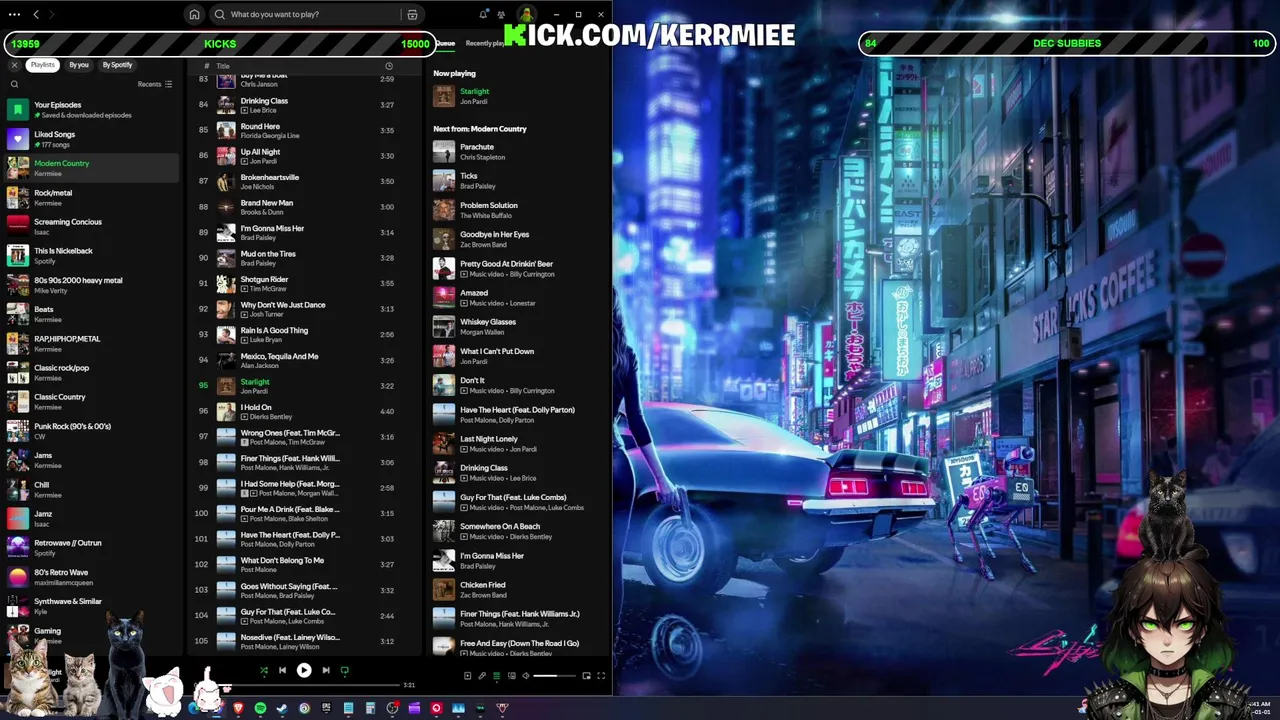This screenshot has height=720, width=1280.
Task: Click Chicken Fried in the queue
Action: tap(483, 585)
